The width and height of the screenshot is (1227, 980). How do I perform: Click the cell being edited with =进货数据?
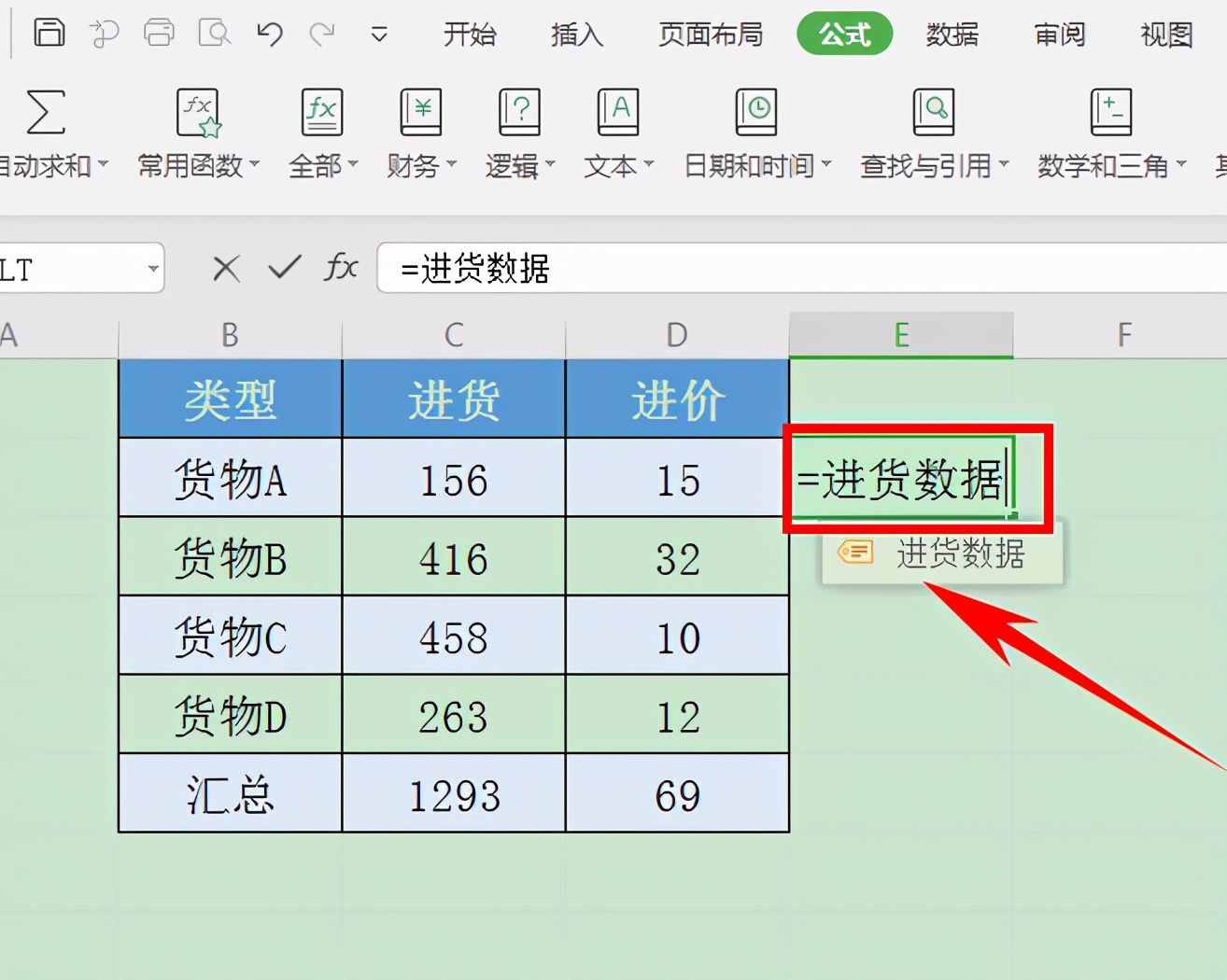point(902,478)
